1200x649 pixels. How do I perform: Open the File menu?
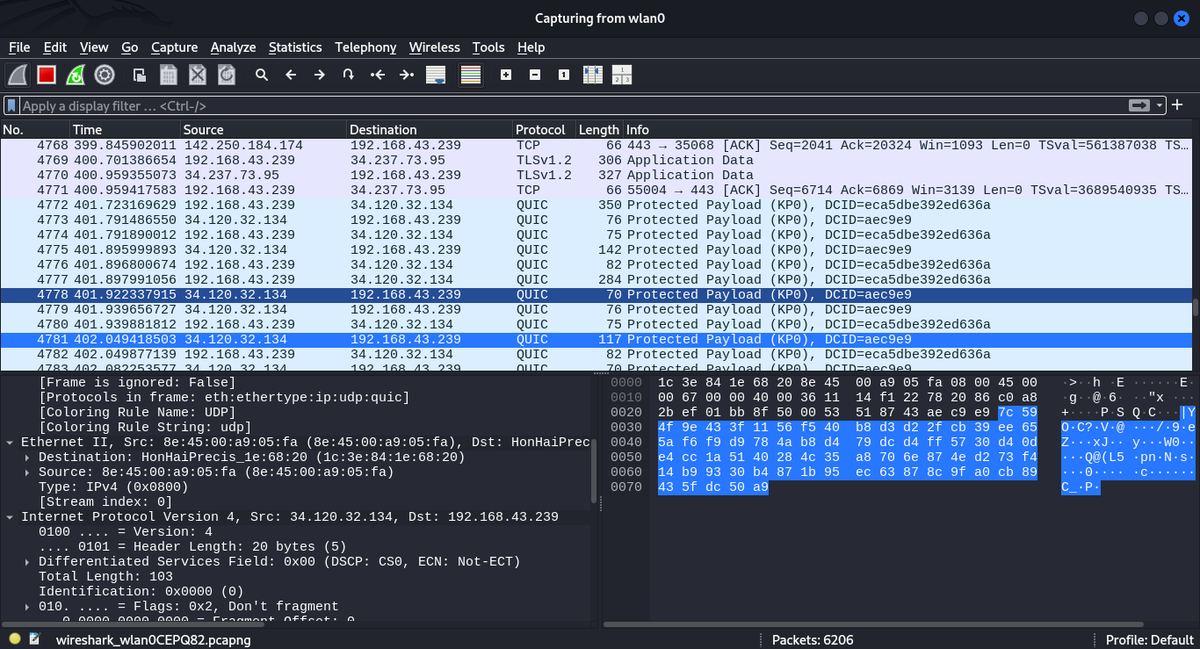(19, 47)
